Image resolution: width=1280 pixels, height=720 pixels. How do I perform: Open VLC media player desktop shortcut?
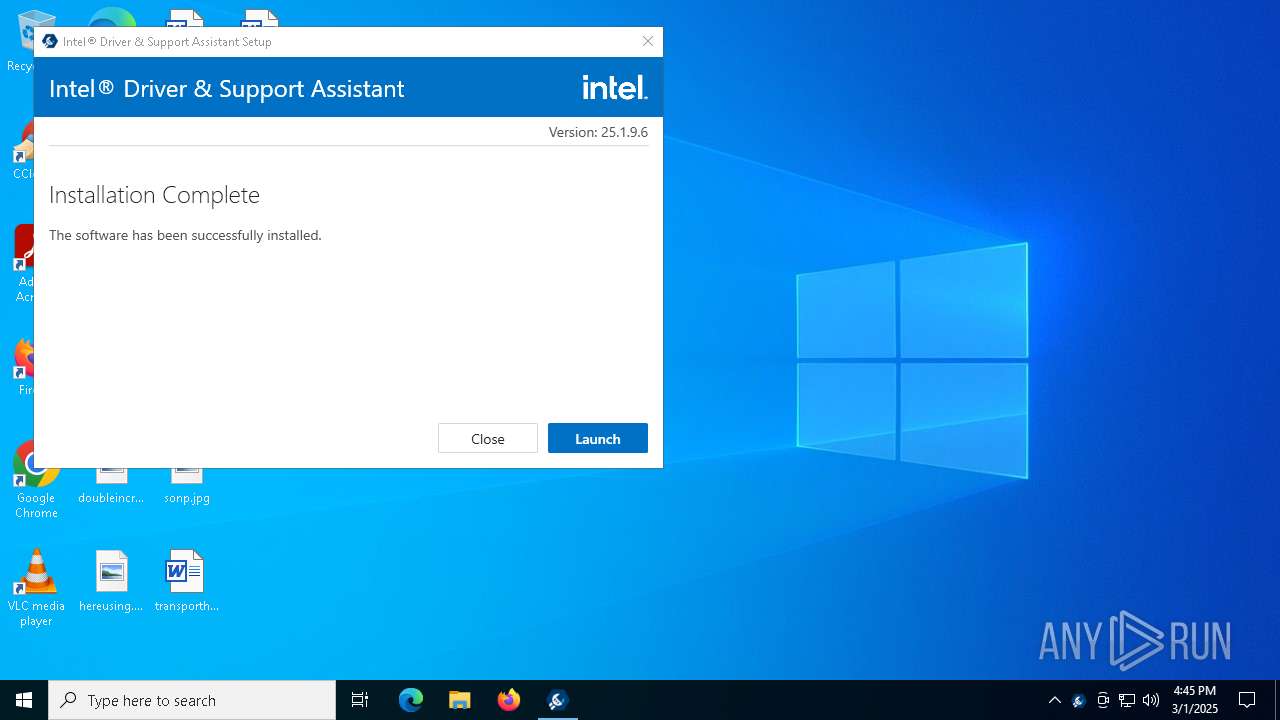(x=36, y=588)
